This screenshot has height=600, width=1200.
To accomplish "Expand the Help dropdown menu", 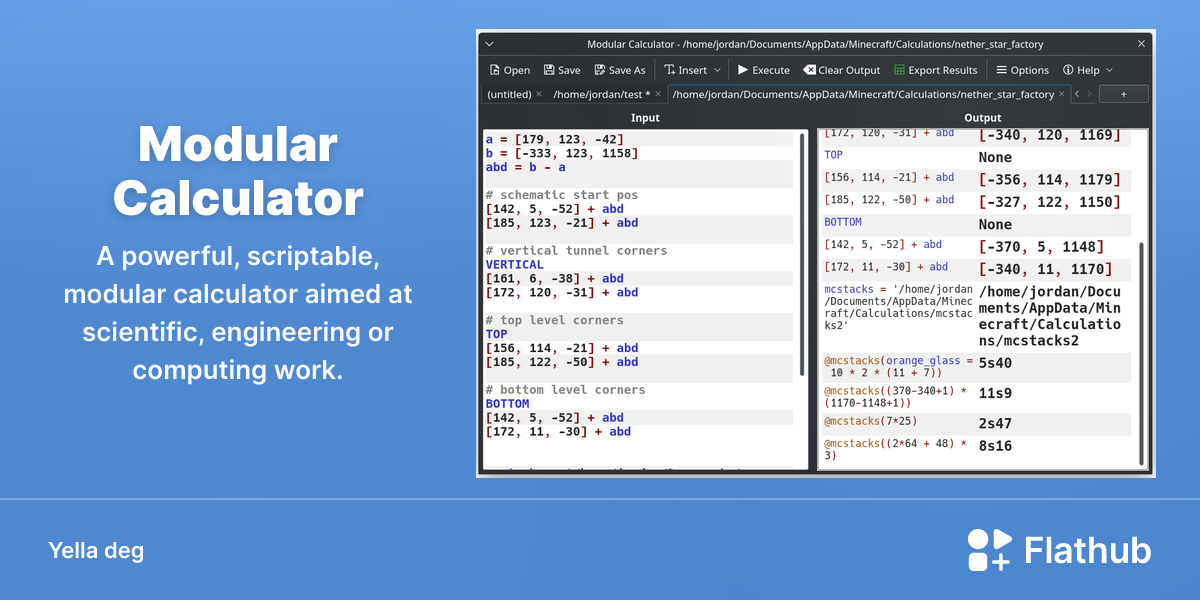I will pyautogui.click(x=1088, y=70).
